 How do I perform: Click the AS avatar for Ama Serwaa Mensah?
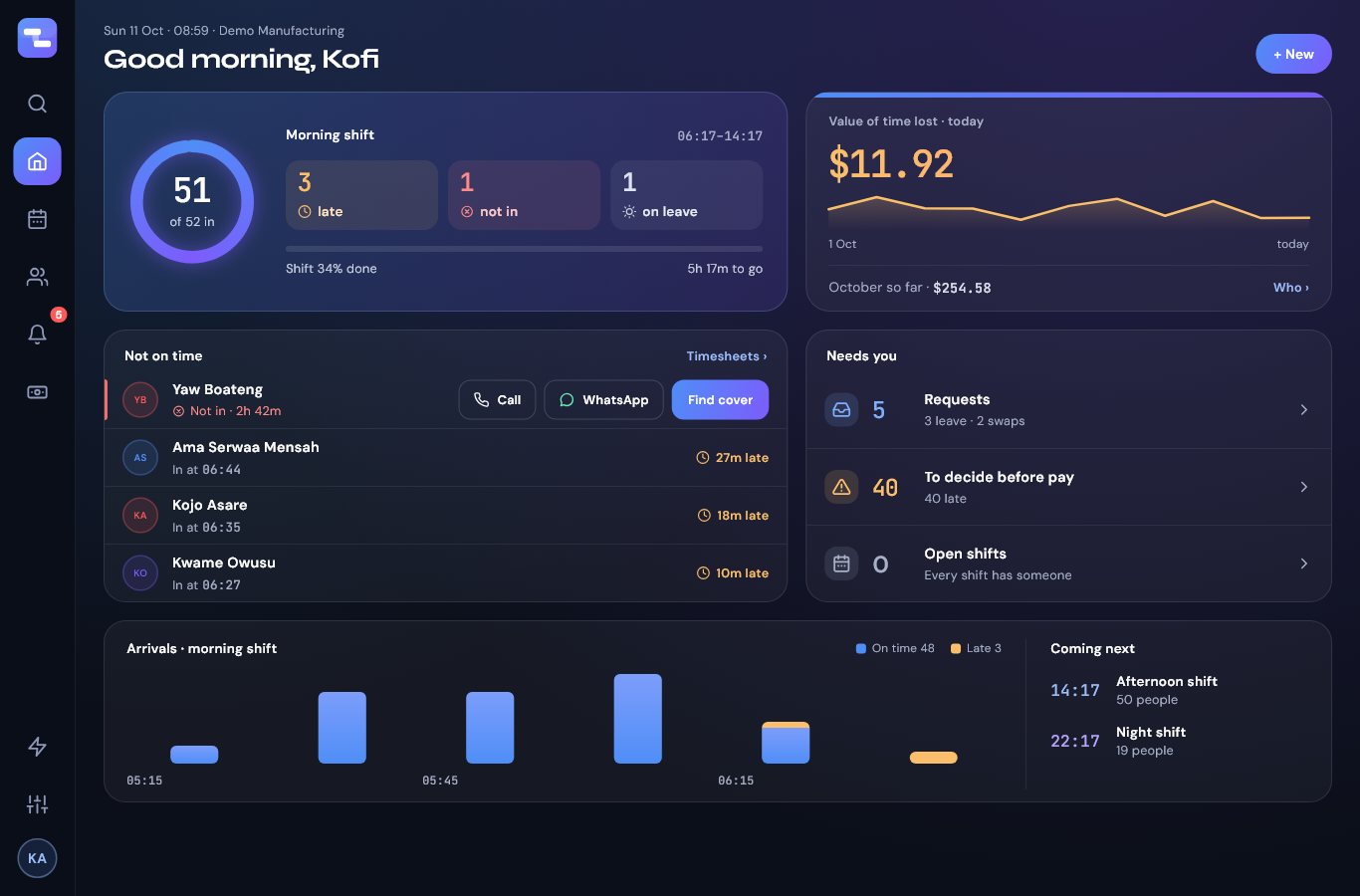140,458
